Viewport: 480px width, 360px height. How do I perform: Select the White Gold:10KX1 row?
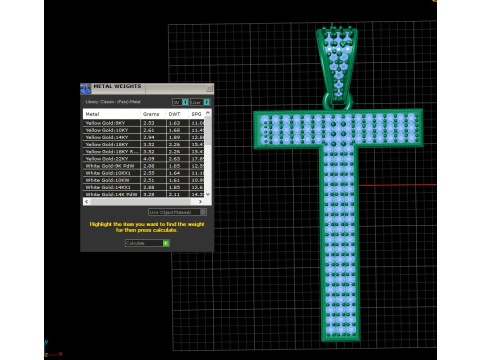pos(144,173)
